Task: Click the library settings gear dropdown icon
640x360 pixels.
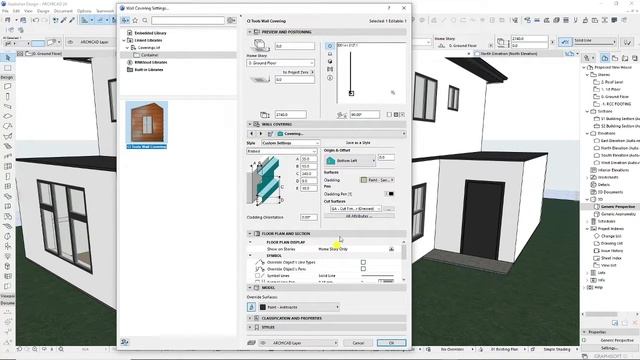Action: pyautogui.click(x=231, y=20)
